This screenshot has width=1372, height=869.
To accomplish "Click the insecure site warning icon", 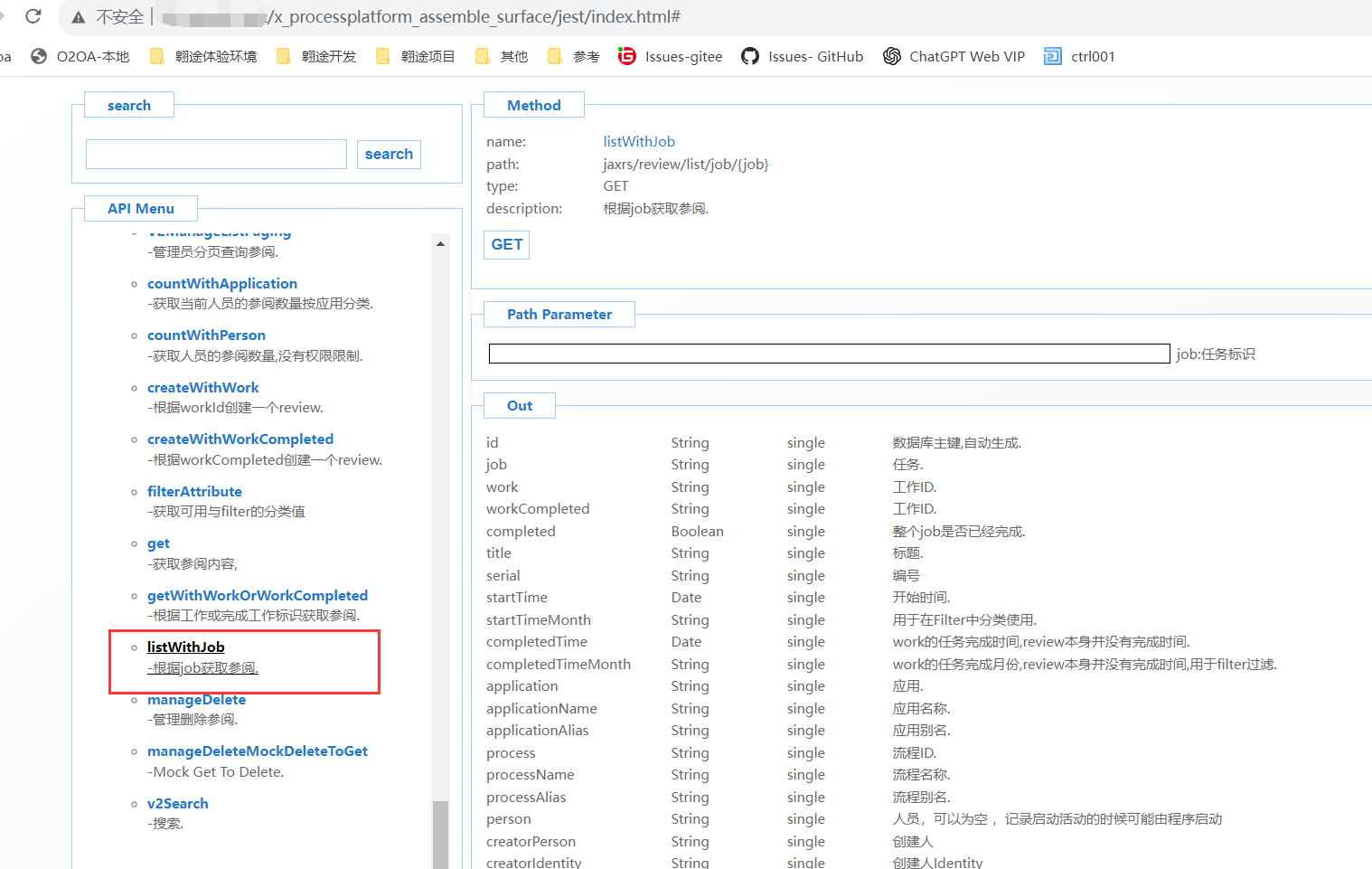I will pos(79,17).
